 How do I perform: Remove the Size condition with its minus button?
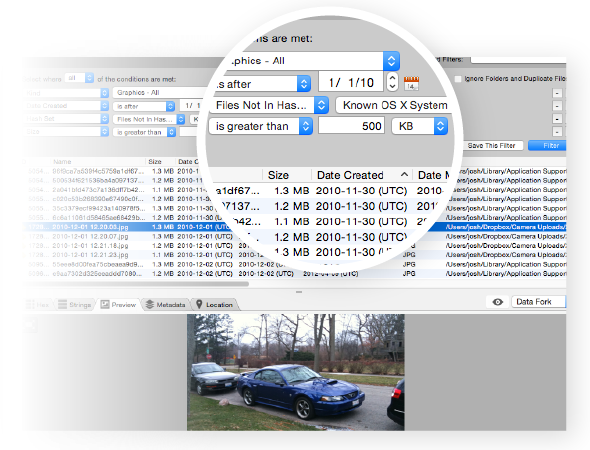(557, 131)
